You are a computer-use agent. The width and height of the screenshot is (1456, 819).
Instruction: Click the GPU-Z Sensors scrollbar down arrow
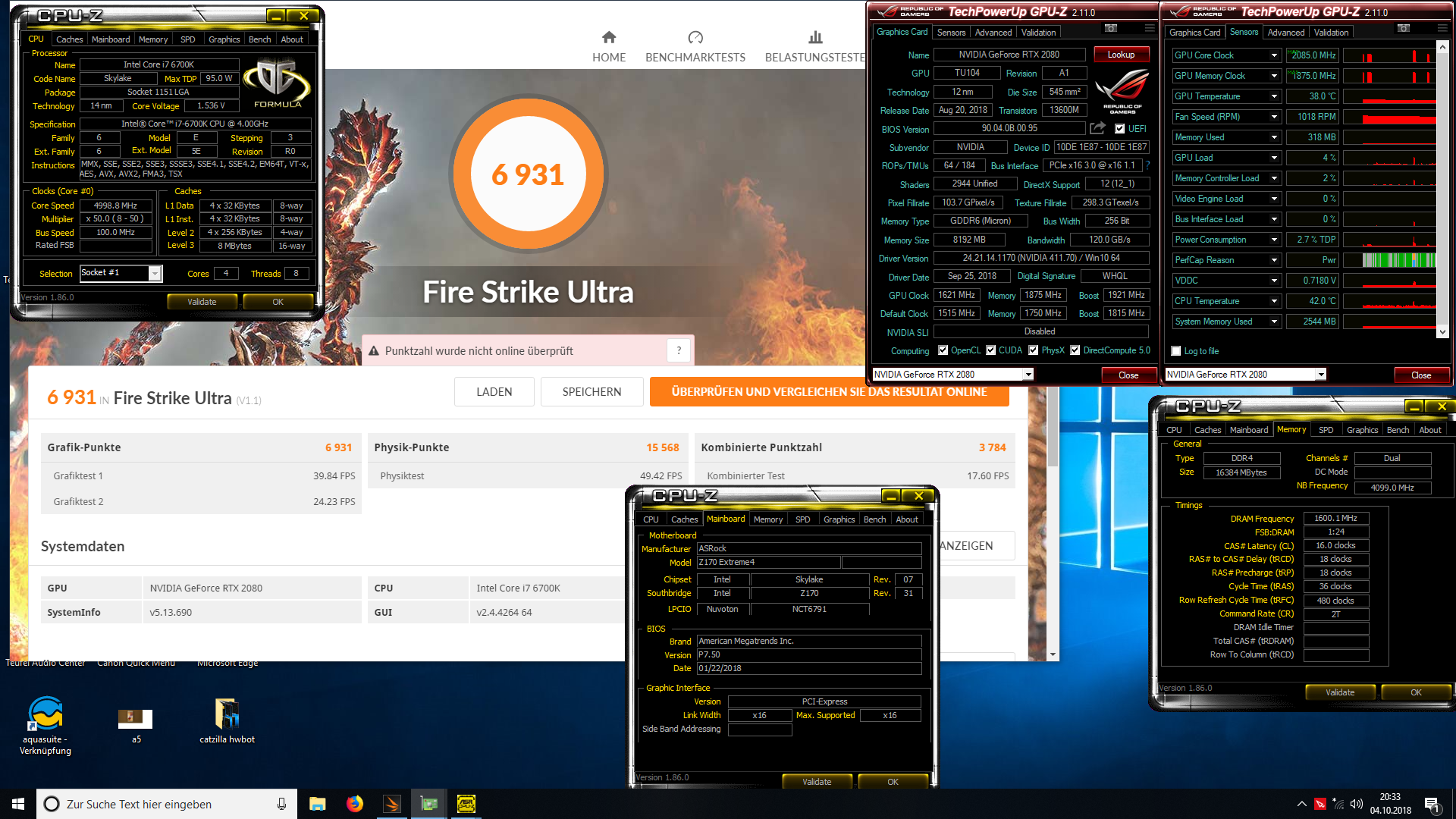1442,331
